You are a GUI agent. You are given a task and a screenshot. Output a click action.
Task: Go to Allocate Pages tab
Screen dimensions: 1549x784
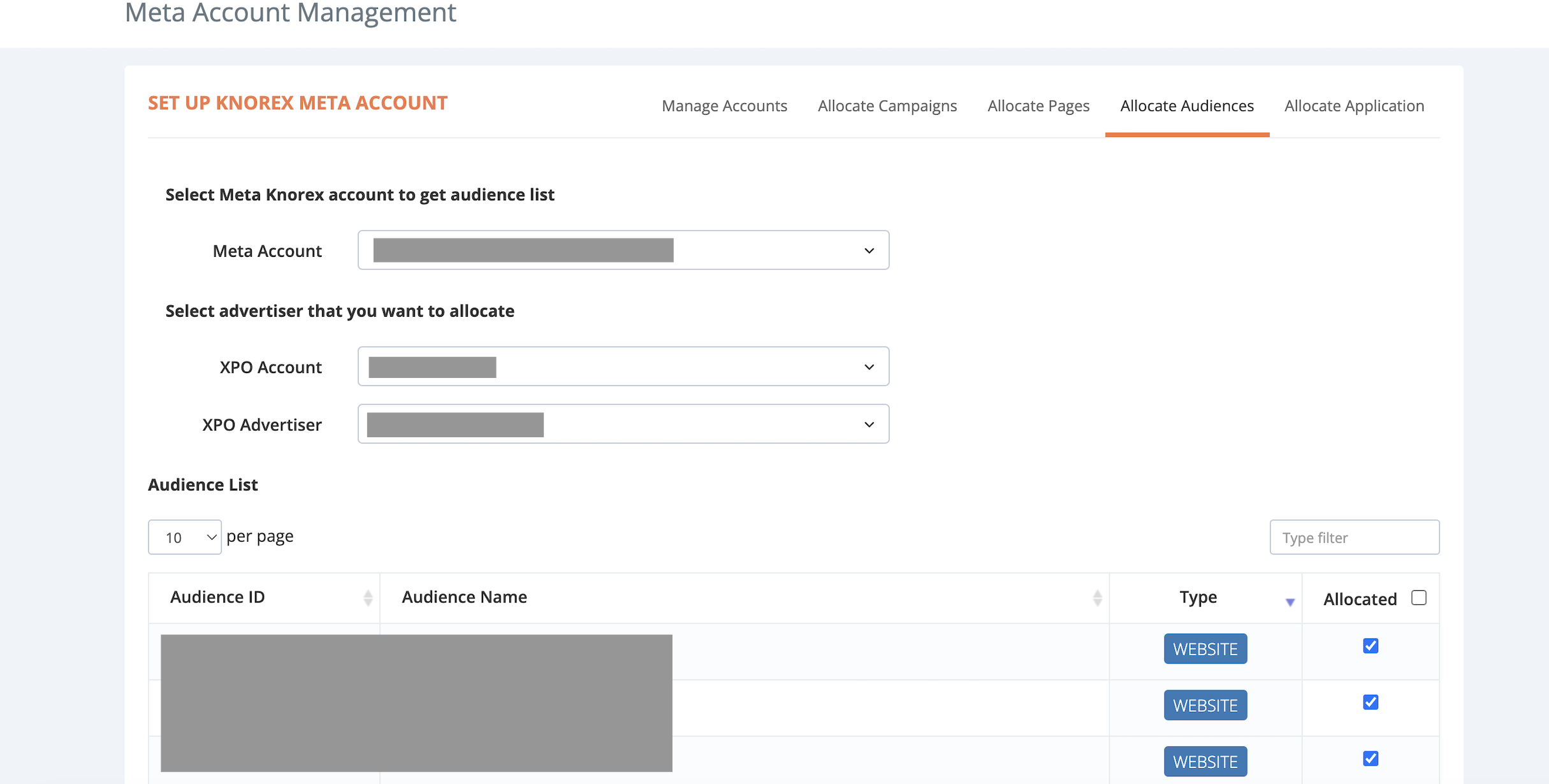click(1038, 106)
